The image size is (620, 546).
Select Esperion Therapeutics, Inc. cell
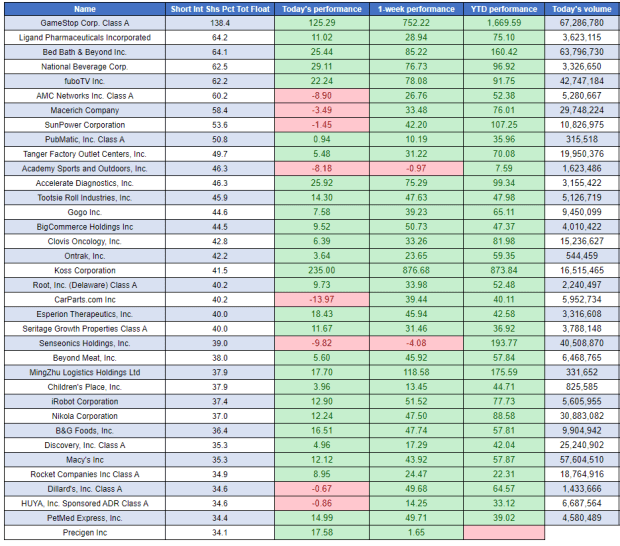[85, 314]
